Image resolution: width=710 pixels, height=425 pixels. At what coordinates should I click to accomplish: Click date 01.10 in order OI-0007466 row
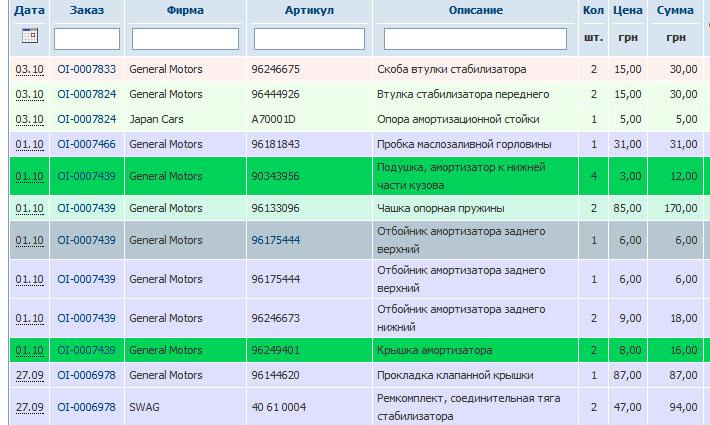tap(29, 144)
